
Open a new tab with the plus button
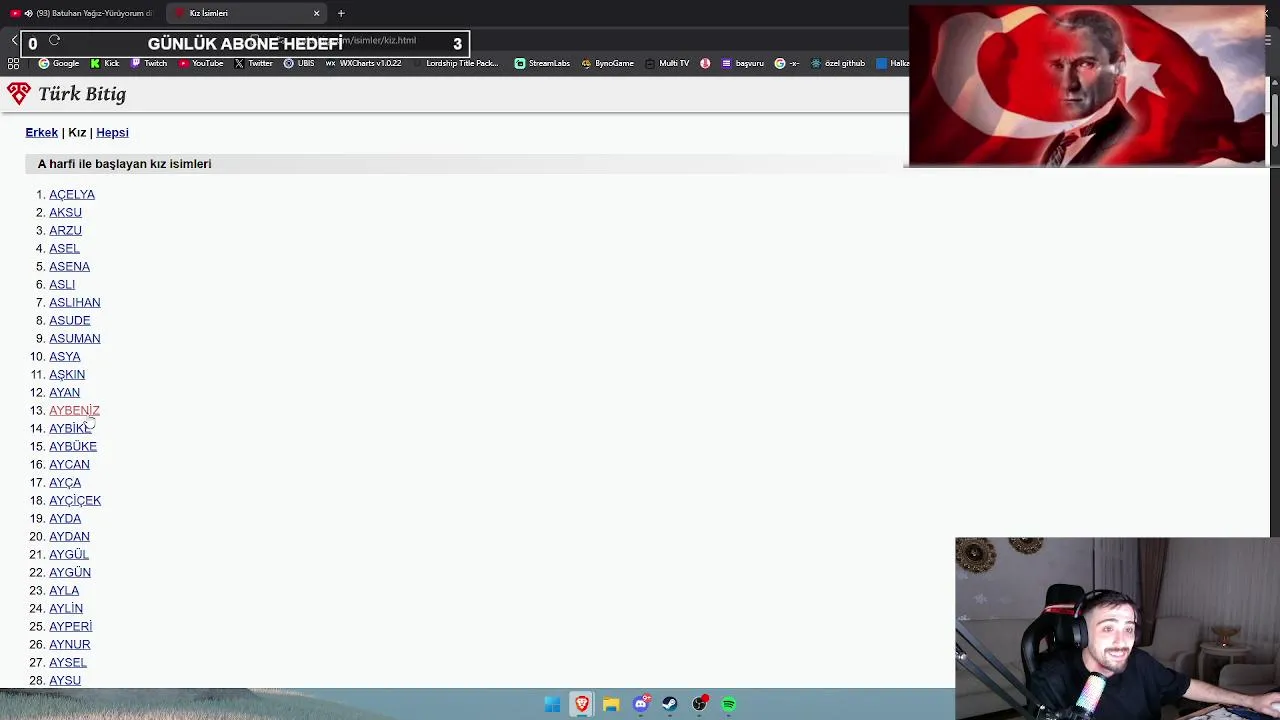(341, 13)
